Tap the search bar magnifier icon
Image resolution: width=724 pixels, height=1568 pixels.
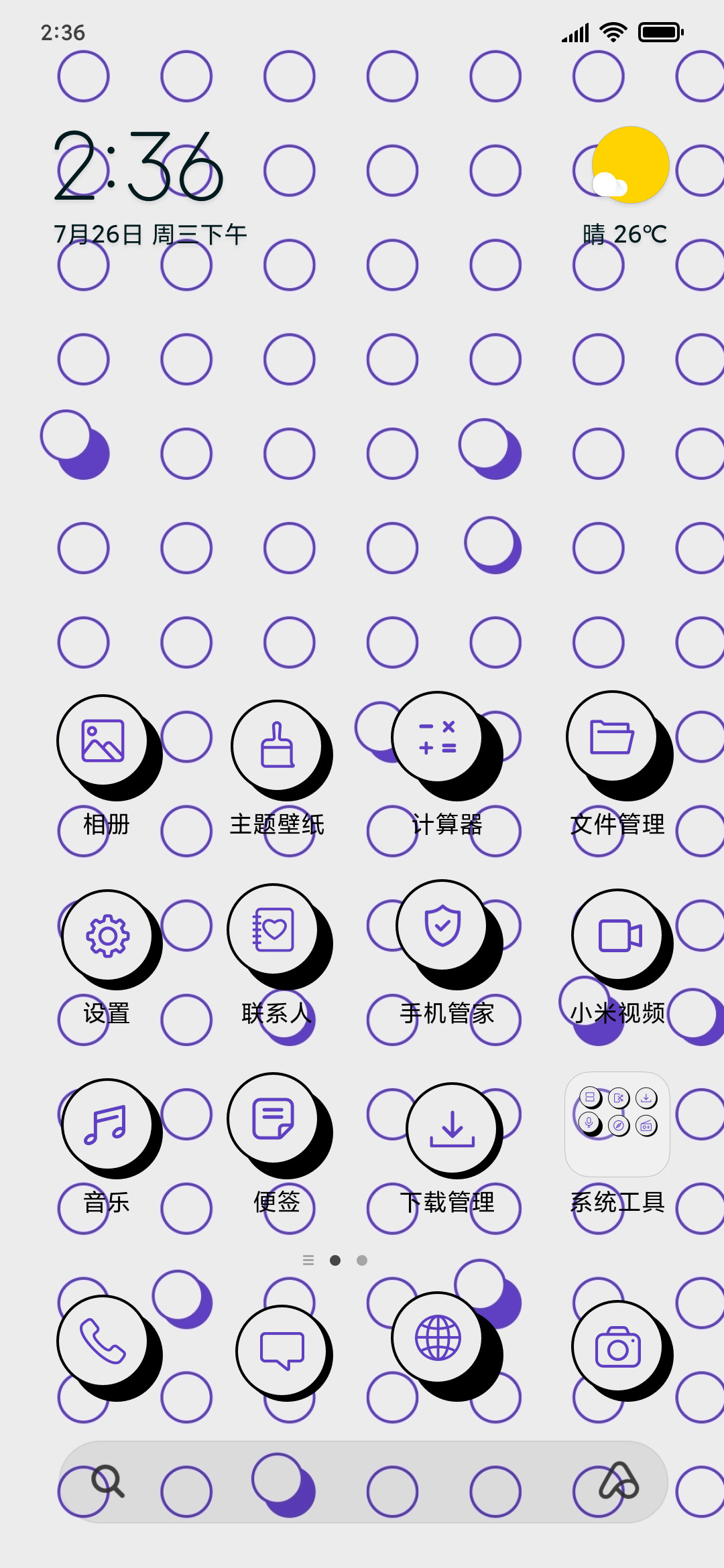pyautogui.click(x=107, y=1481)
